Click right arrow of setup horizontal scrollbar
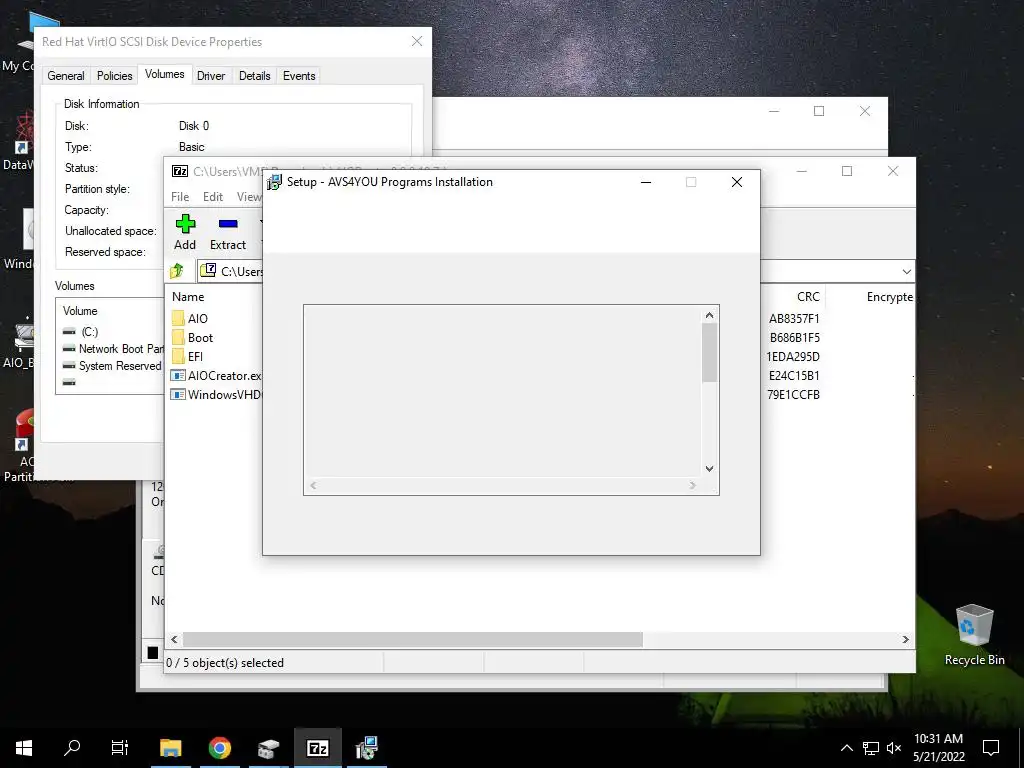The image size is (1024, 768). point(692,485)
